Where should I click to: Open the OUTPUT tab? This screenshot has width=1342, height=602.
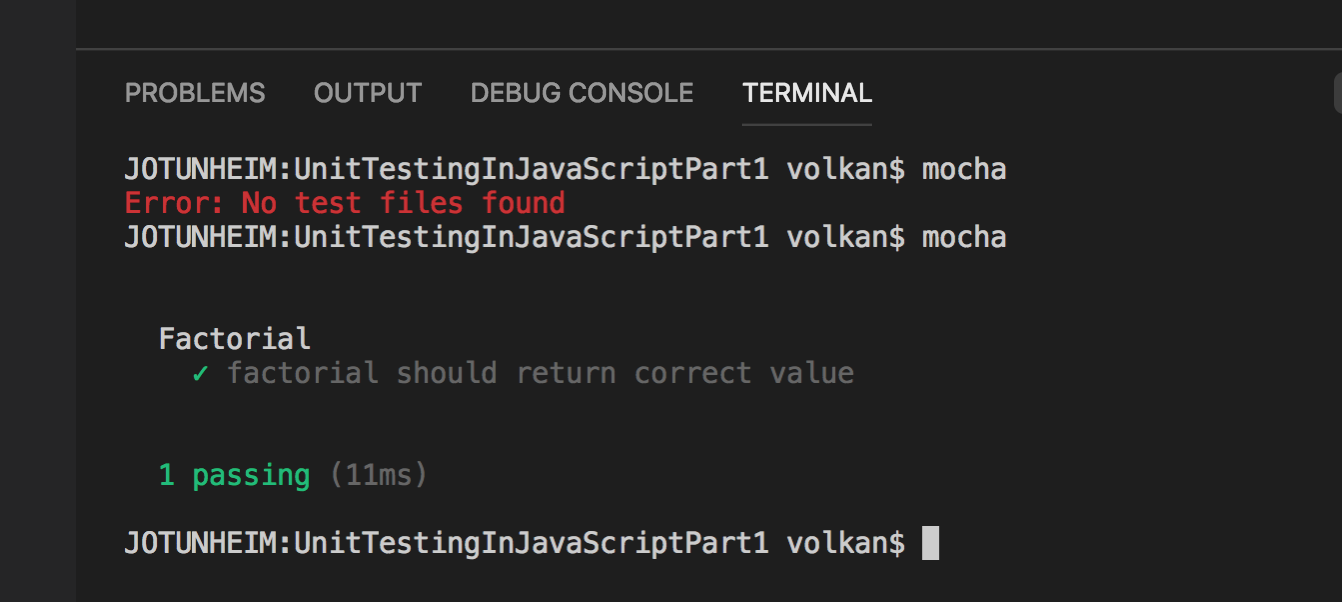click(367, 93)
